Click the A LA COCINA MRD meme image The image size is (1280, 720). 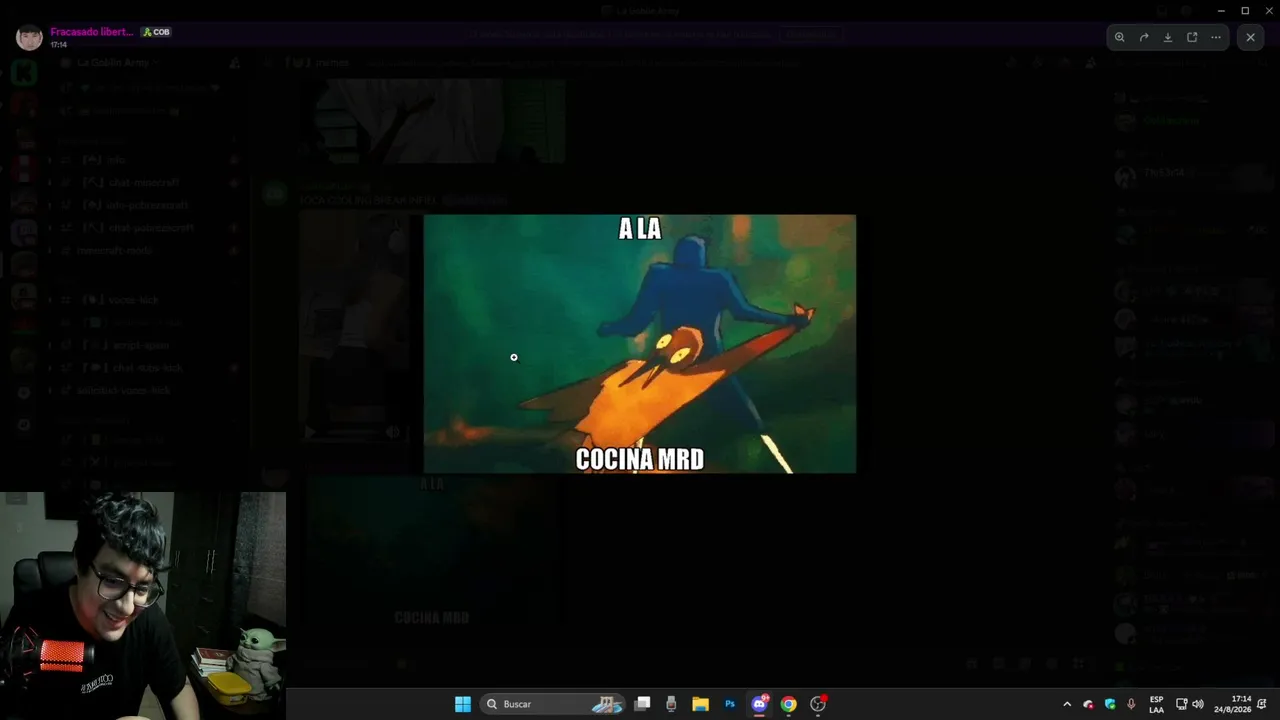click(x=640, y=343)
